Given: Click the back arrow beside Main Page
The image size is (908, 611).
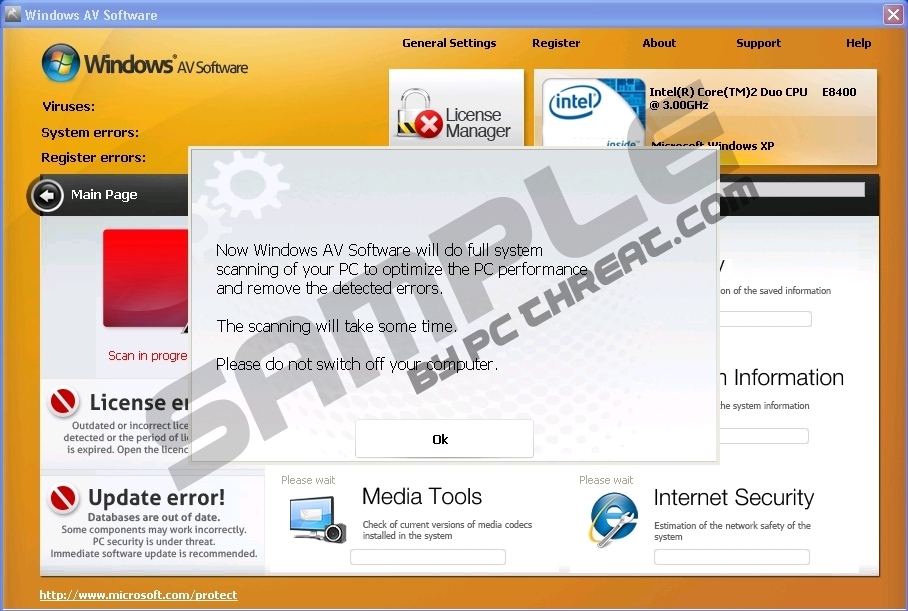Looking at the screenshot, I should (x=47, y=195).
